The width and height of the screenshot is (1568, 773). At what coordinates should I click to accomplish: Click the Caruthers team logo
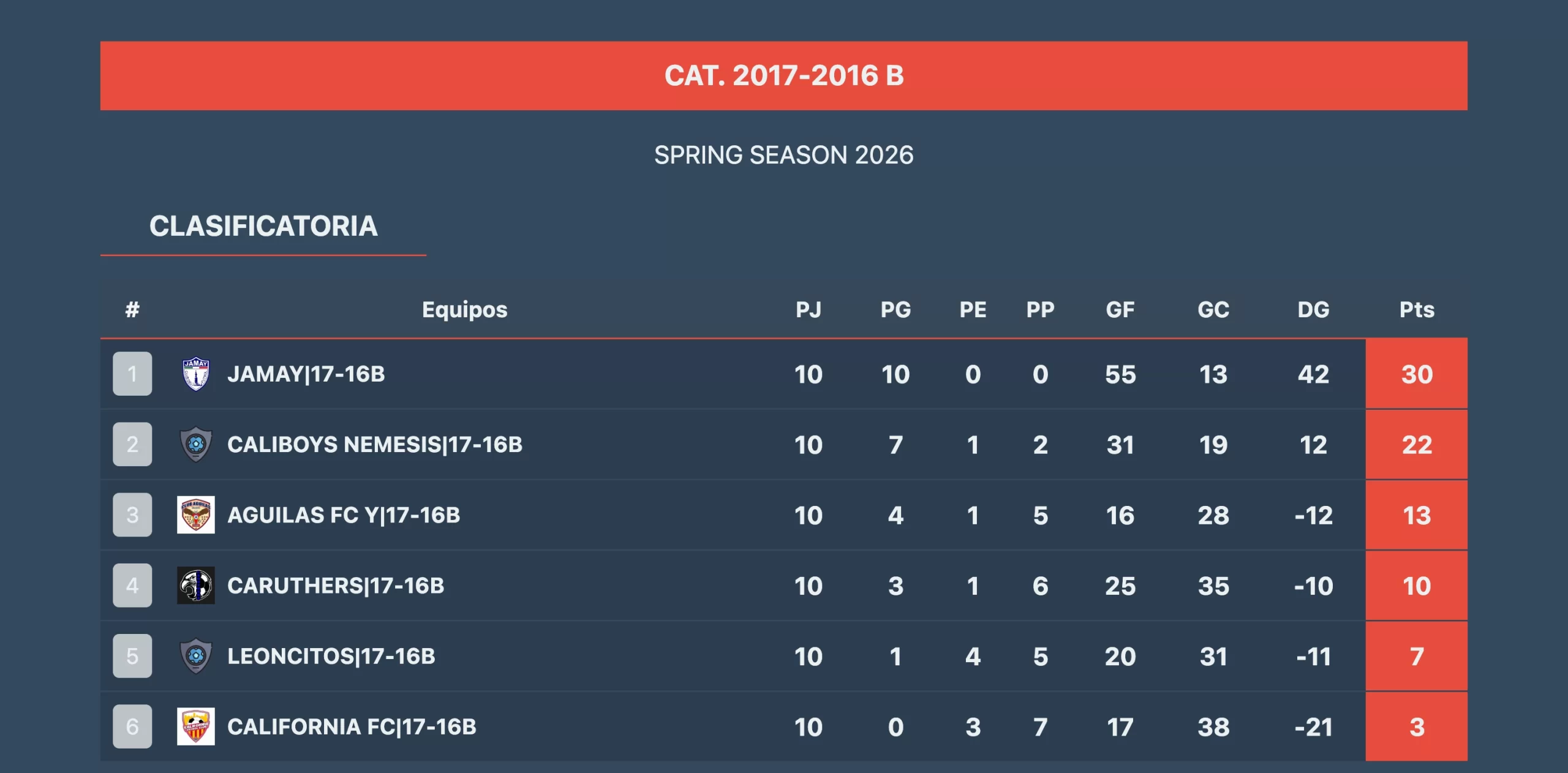click(196, 586)
